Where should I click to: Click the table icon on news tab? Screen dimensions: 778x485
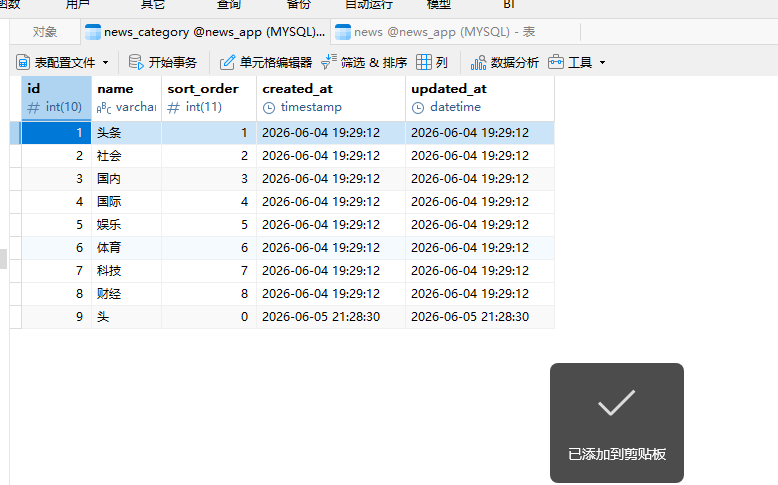coord(343,32)
